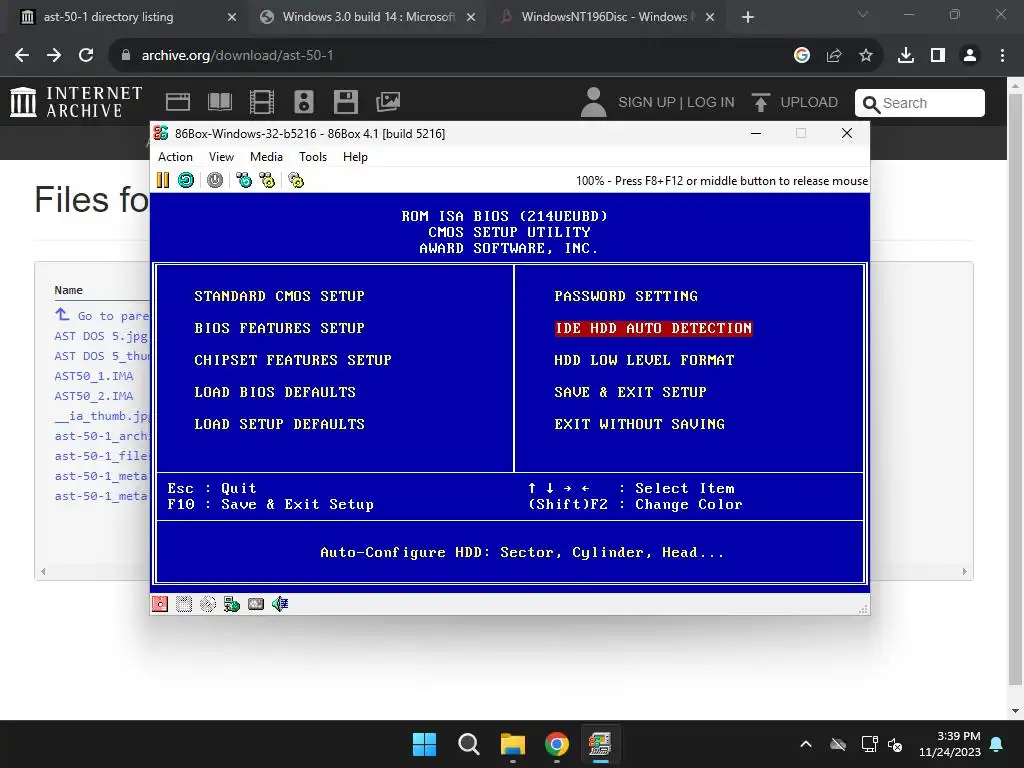Open AST50_1.IMA file link
The width and height of the screenshot is (1024, 768).
coord(93,376)
